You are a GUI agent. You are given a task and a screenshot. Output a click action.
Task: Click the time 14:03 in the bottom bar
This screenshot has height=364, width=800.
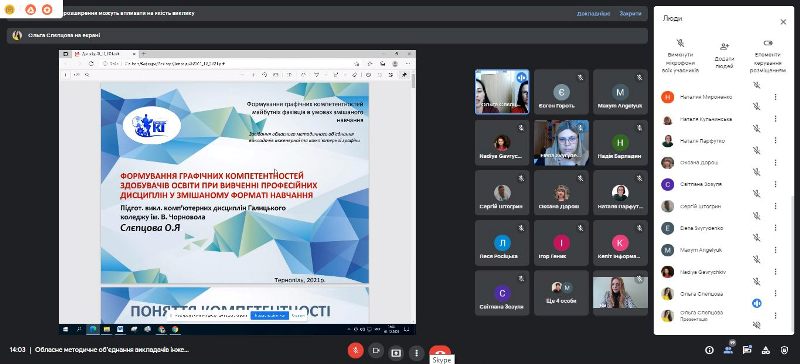tap(17, 350)
